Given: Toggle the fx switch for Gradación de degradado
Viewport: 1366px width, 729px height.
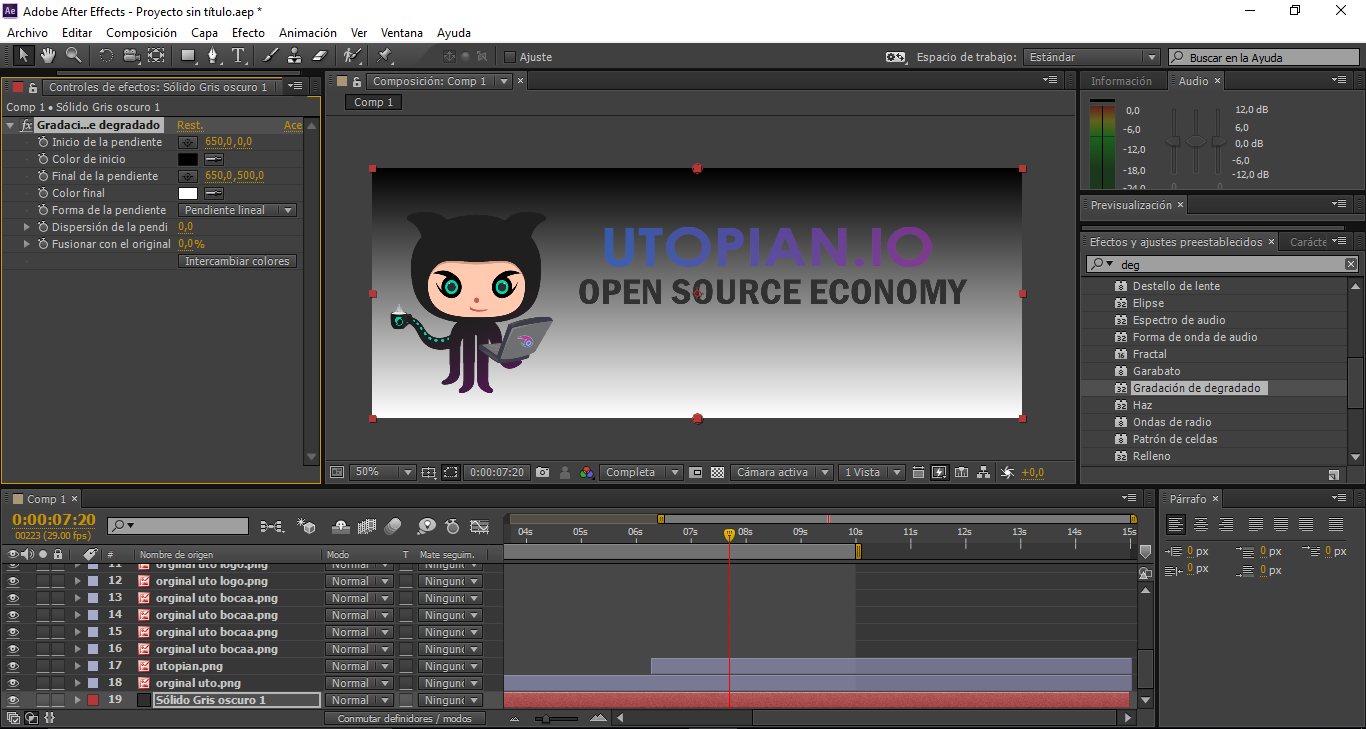Looking at the screenshot, I should pos(26,125).
